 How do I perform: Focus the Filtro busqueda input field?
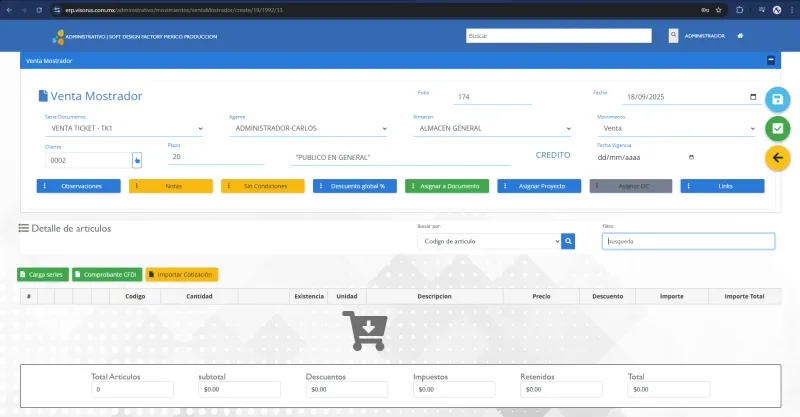tap(688, 241)
